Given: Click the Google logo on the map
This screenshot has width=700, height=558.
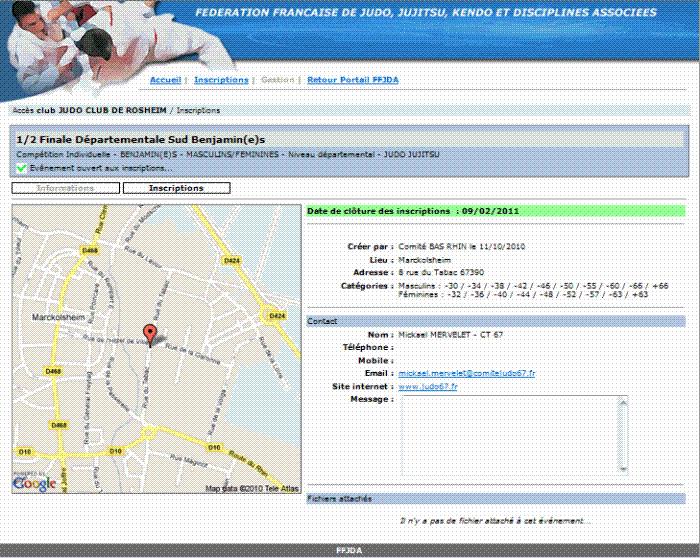Looking at the screenshot, I should click(35, 483).
